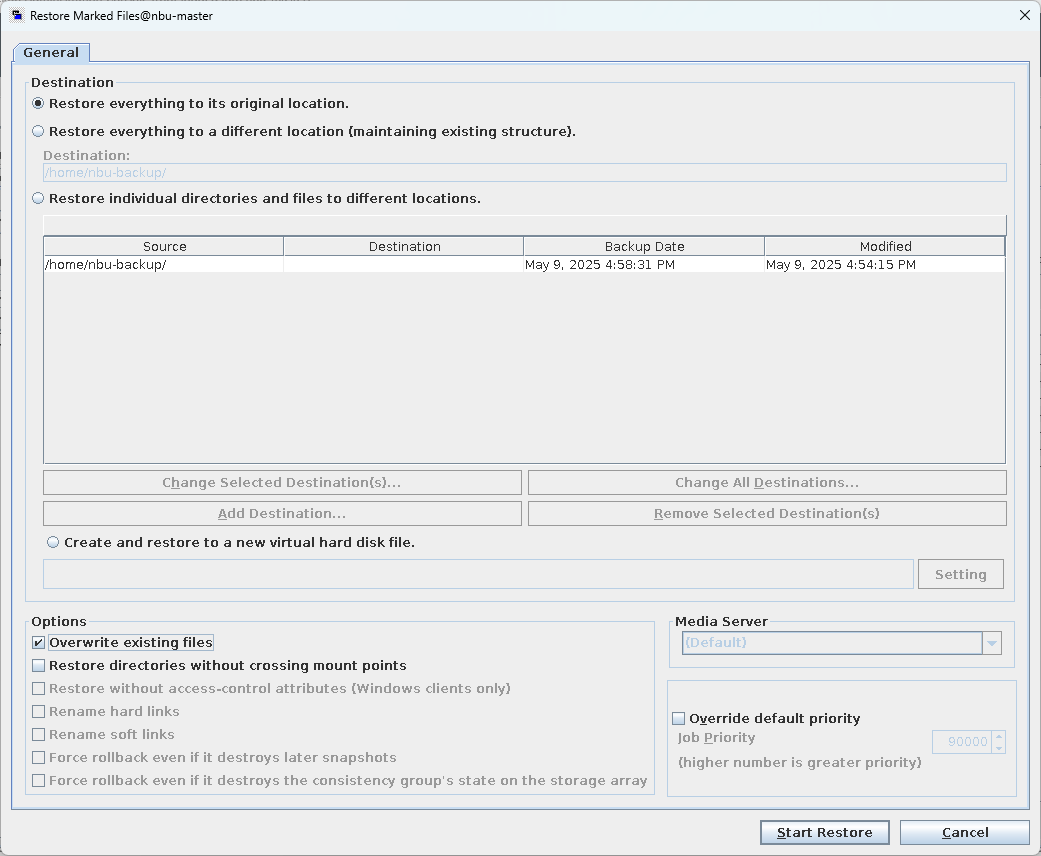Open the Media Server dropdown

pyautogui.click(x=992, y=643)
